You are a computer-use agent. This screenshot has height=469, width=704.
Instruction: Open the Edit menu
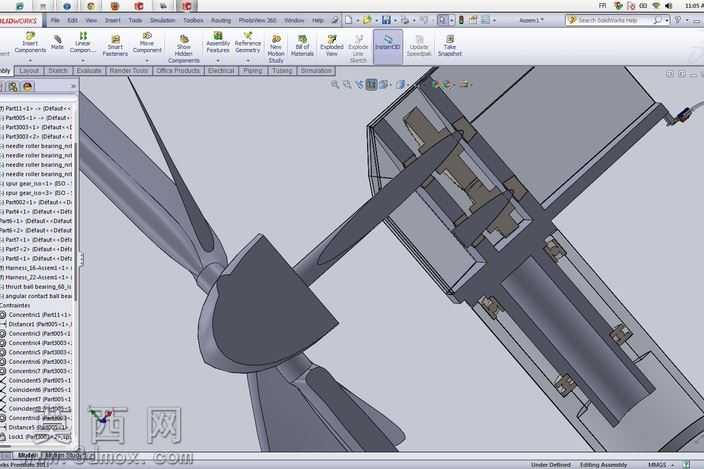(x=72, y=20)
